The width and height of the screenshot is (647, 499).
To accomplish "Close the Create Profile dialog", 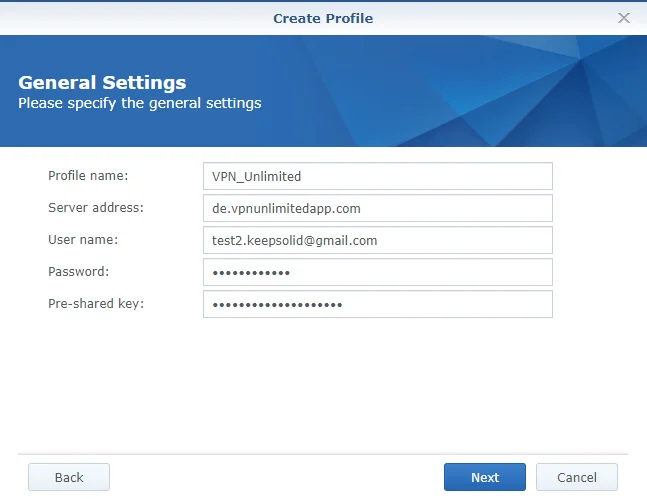I will (x=624, y=18).
